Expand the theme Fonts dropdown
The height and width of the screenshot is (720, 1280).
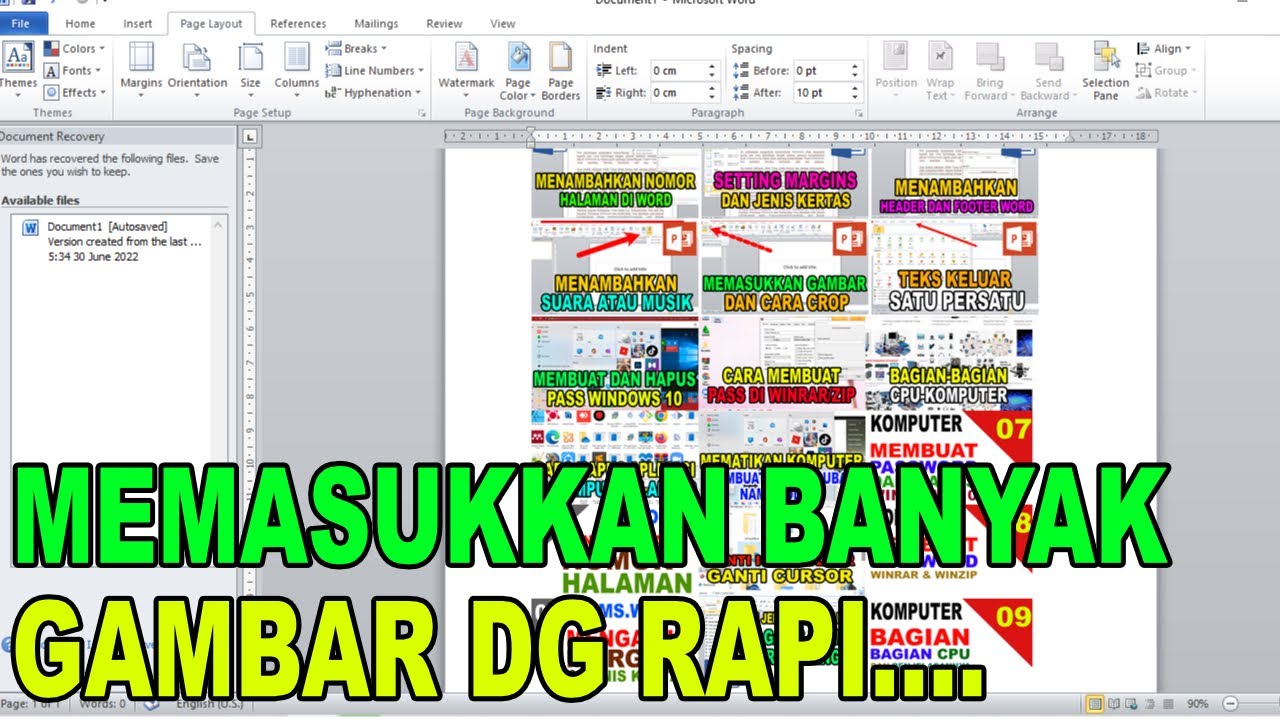[74, 71]
